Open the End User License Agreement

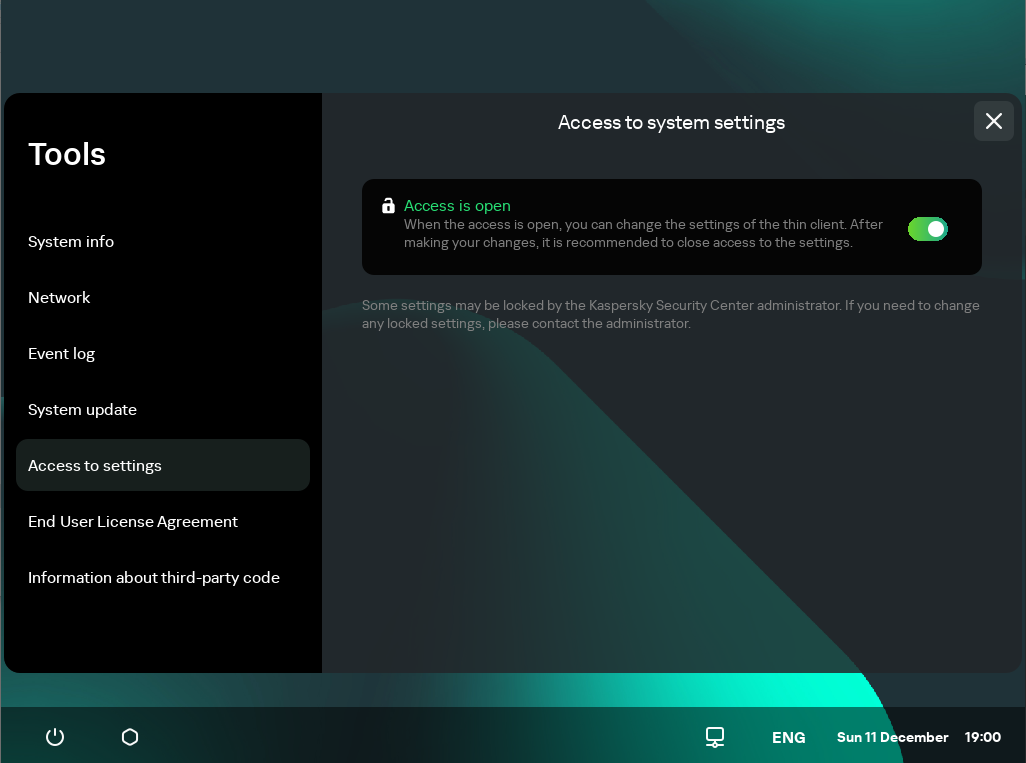133,521
